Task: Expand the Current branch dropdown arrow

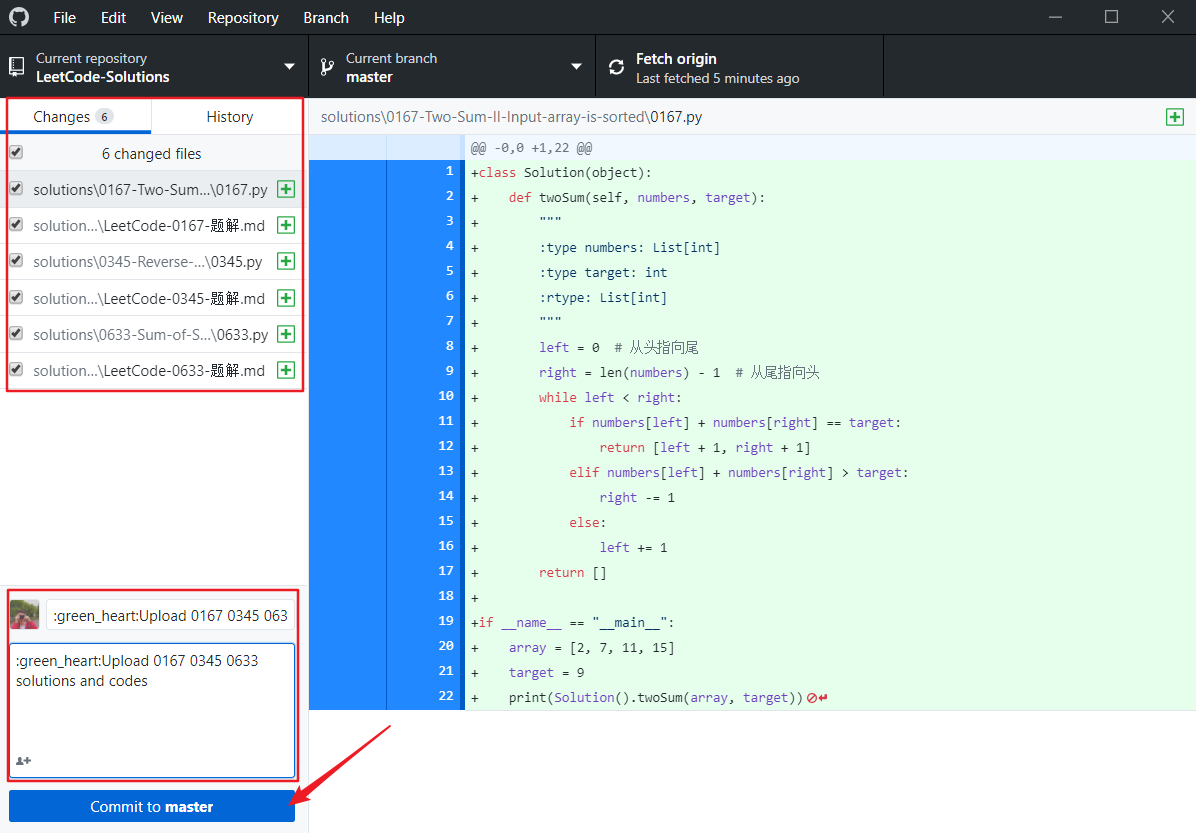Action: [x=577, y=67]
